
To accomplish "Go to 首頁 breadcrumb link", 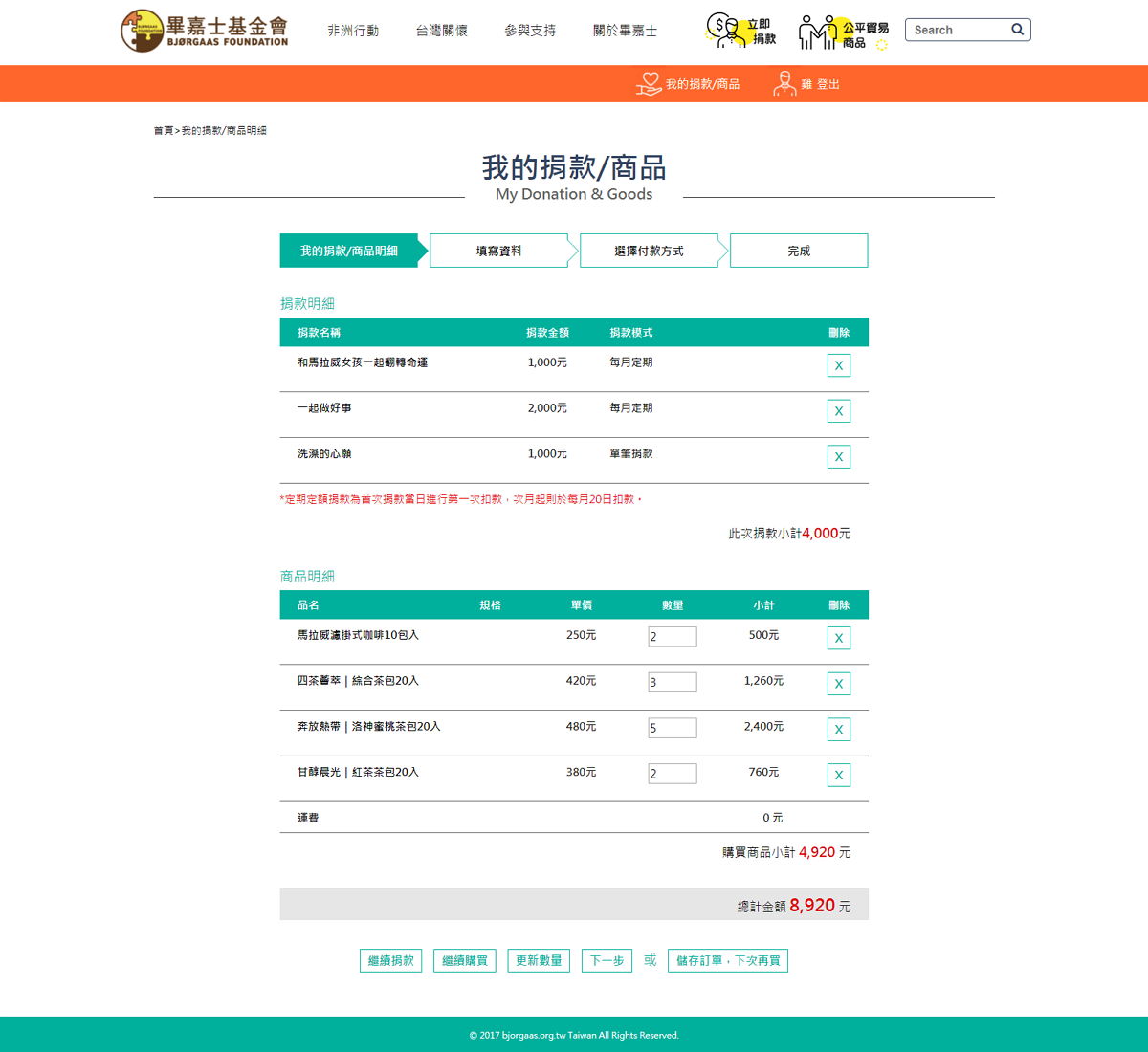I will click(163, 131).
